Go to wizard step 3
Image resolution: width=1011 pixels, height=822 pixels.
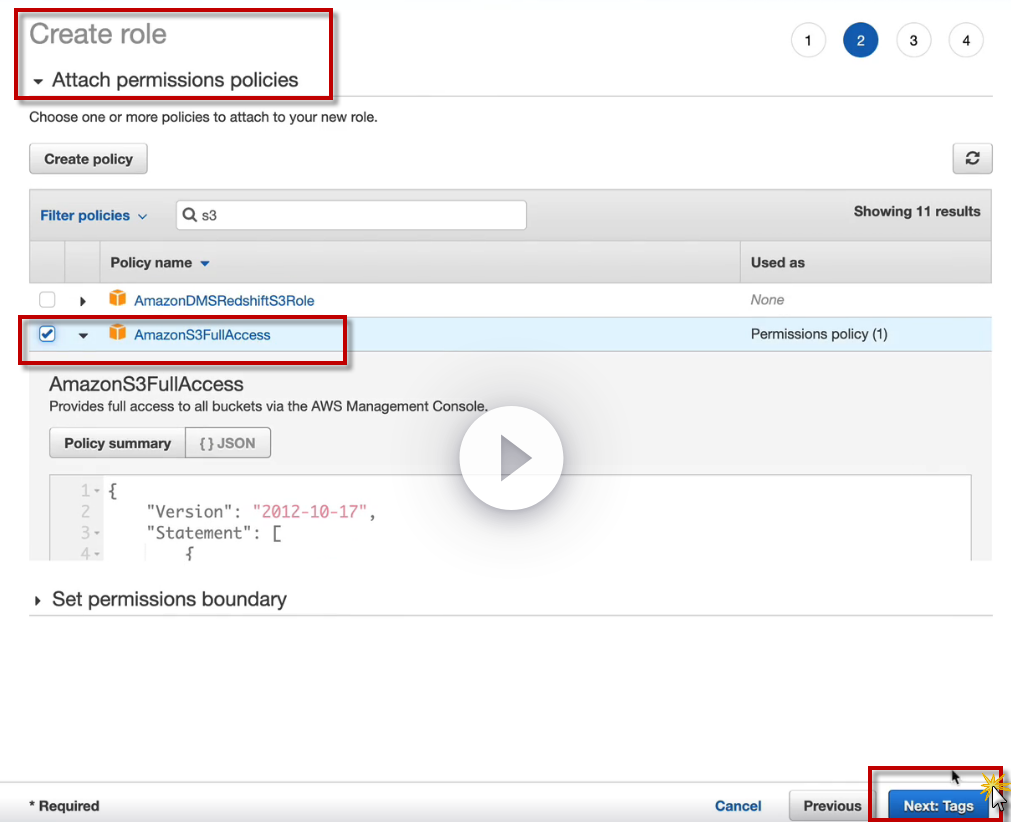tap(914, 41)
